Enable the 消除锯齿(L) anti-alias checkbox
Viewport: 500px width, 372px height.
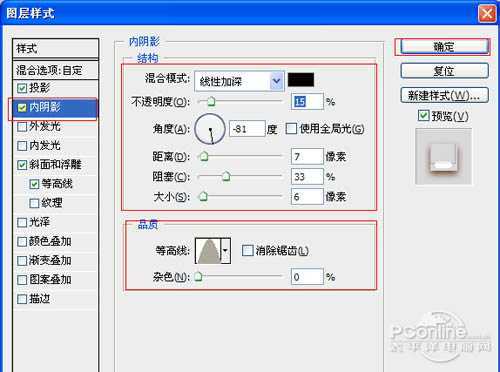[247, 250]
